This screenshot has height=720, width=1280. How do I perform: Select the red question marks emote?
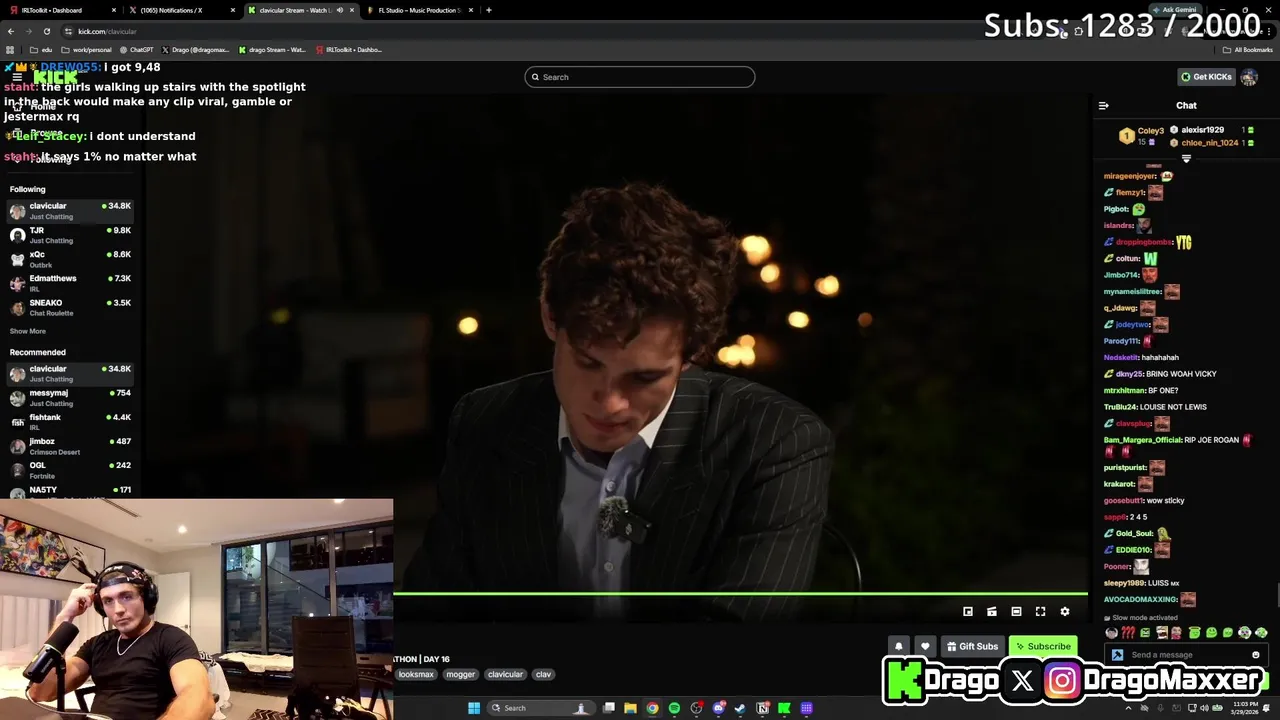pos(1128,633)
